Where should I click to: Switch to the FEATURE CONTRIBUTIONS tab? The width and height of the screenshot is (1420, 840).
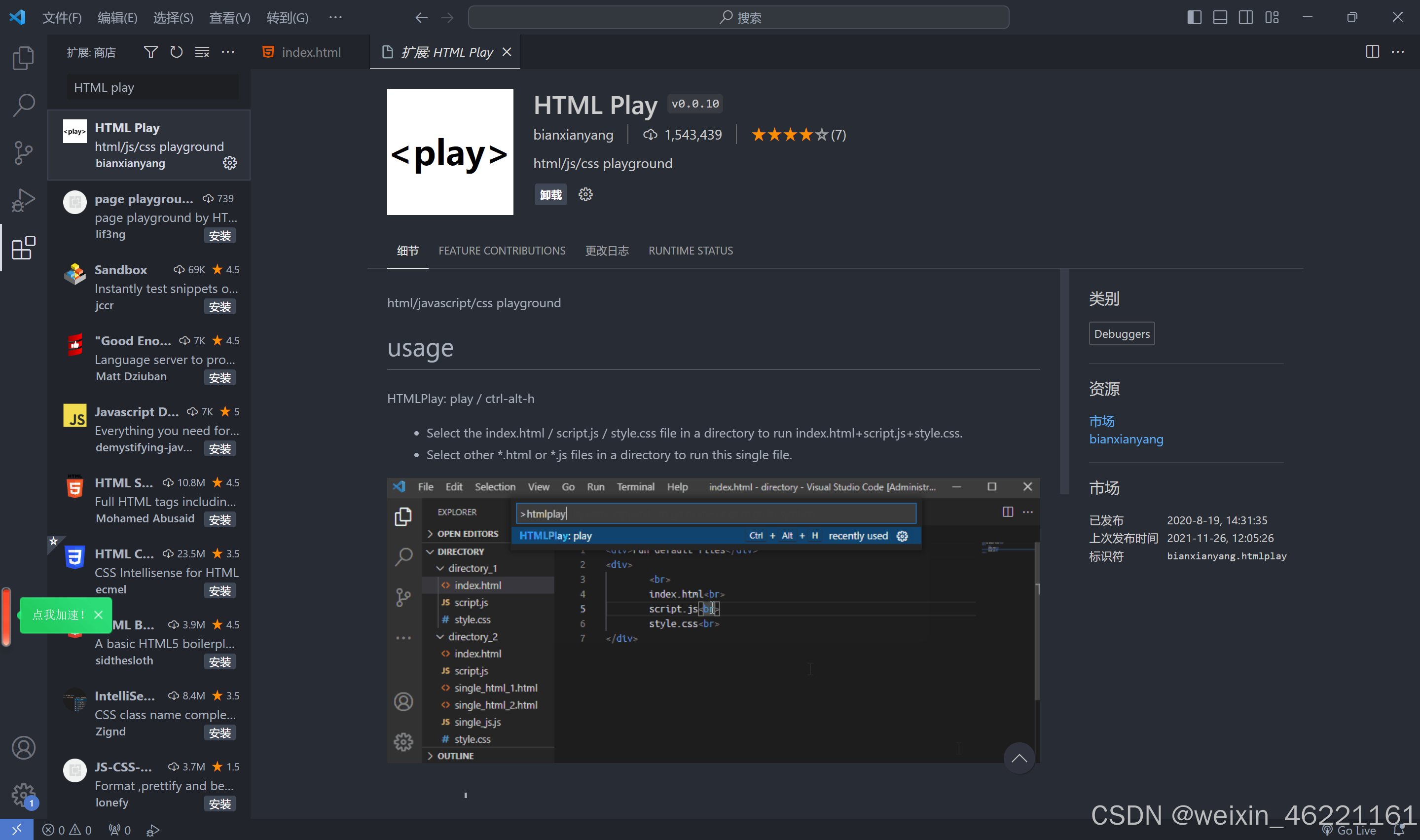(x=502, y=250)
